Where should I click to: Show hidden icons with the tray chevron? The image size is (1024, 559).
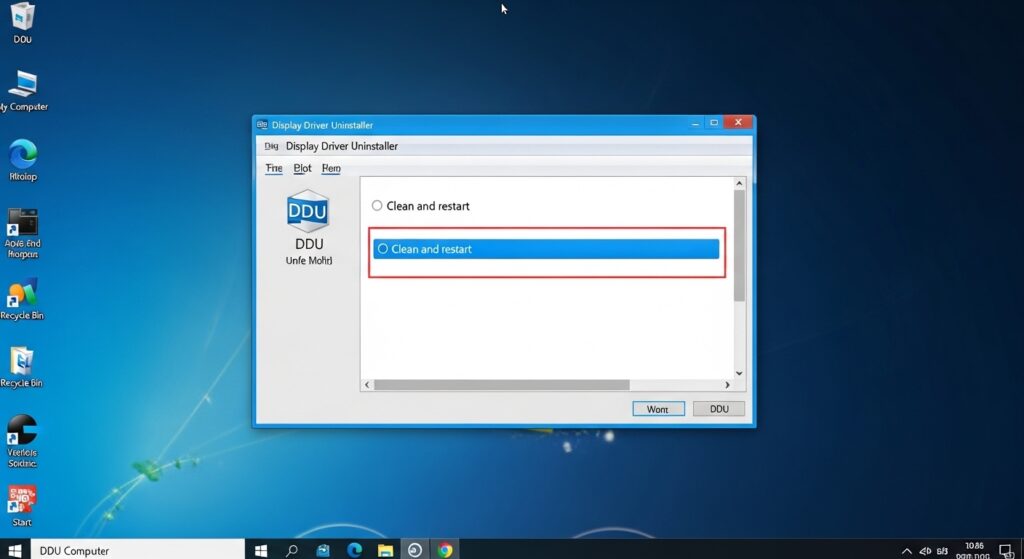point(906,551)
